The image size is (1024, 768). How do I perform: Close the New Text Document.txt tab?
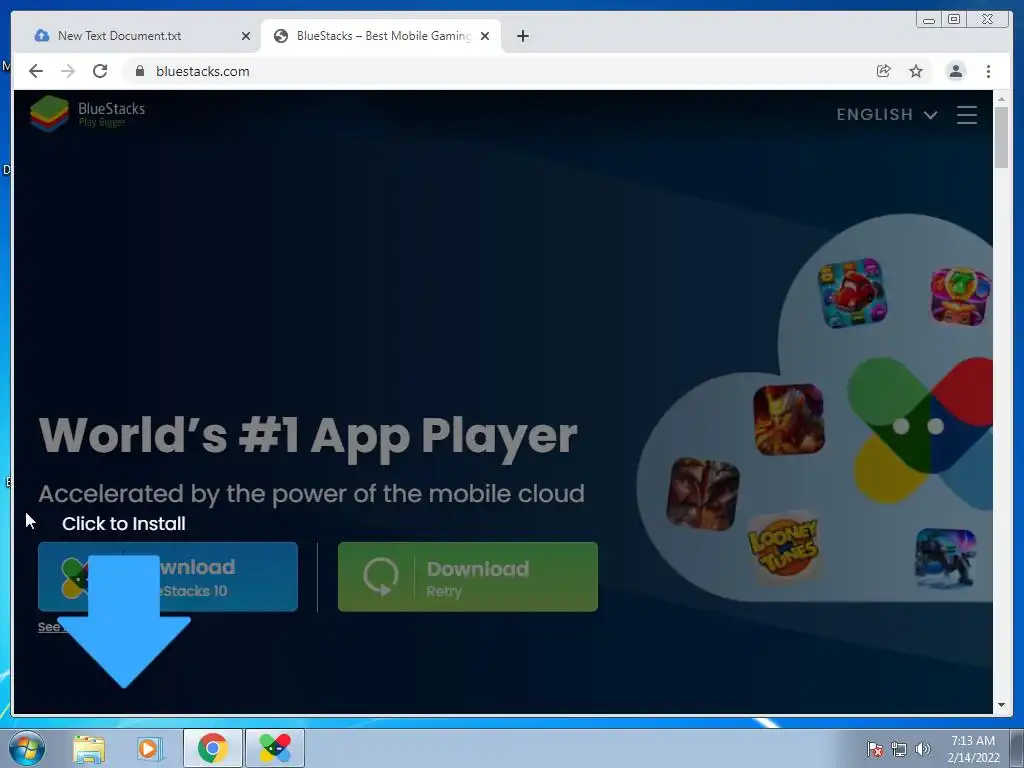246,36
